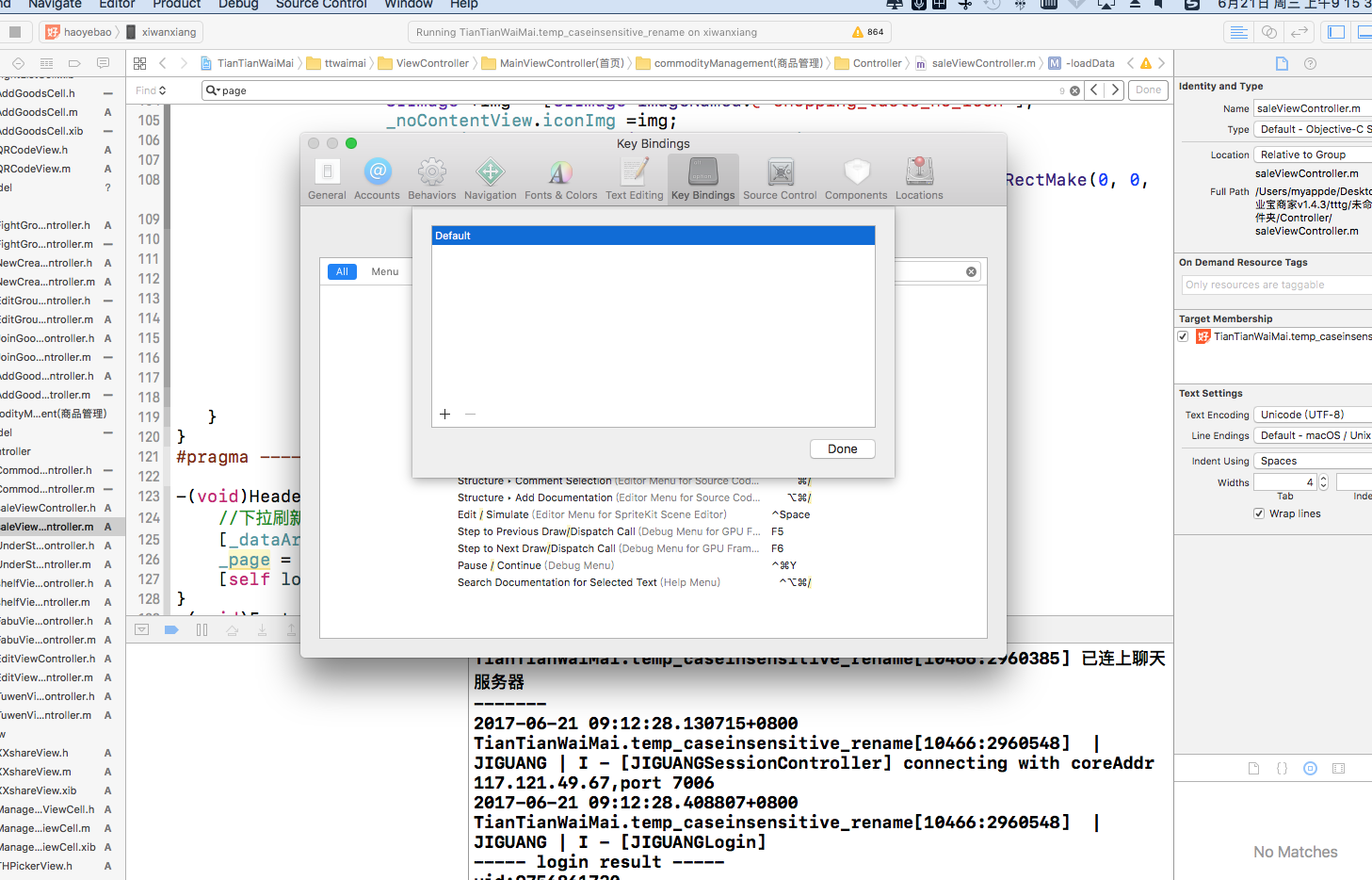The width and height of the screenshot is (1372, 880).
Task: Select the Key Bindings preferences pane
Action: [x=703, y=179]
